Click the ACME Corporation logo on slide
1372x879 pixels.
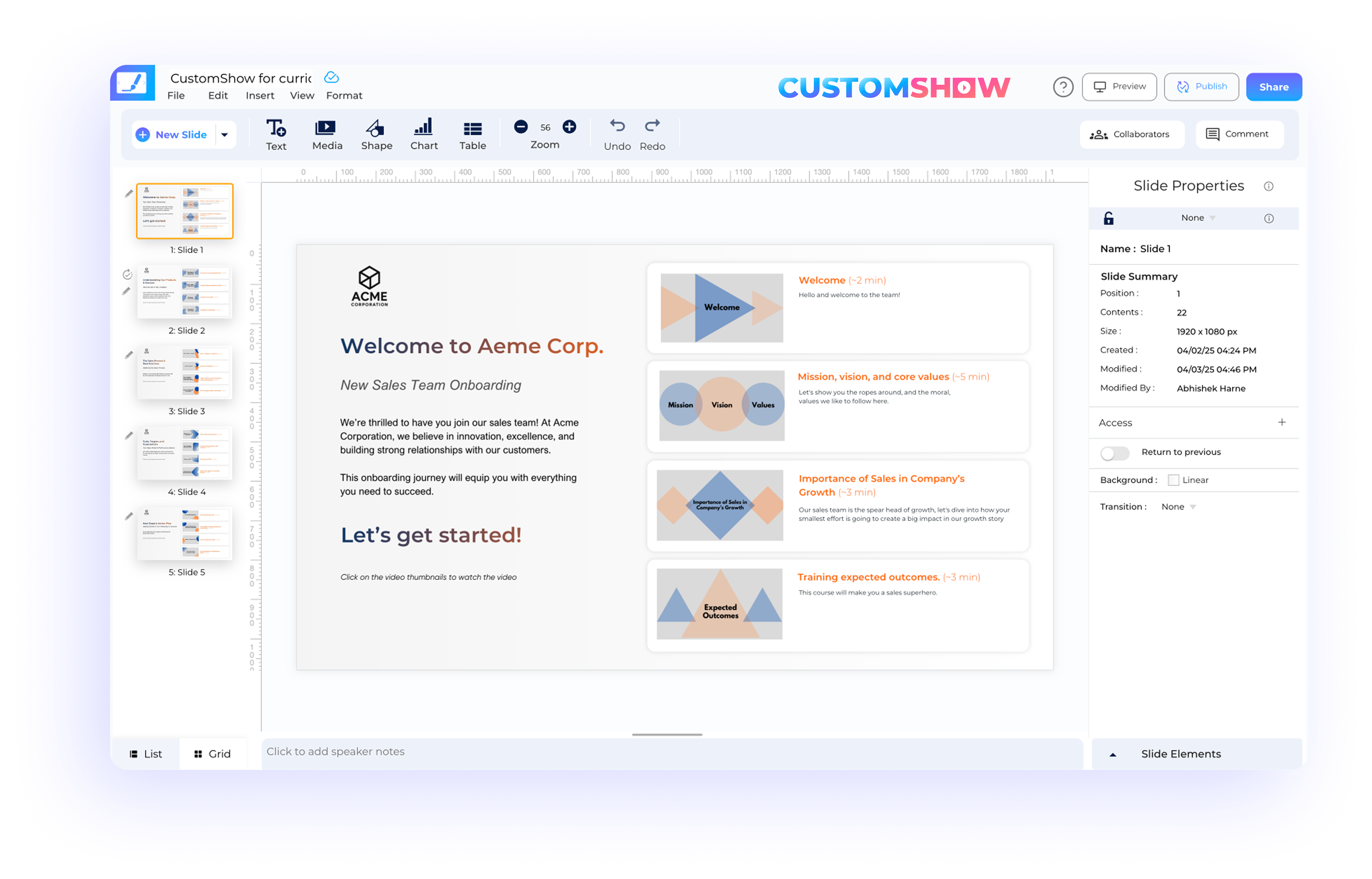pos(369,286)
